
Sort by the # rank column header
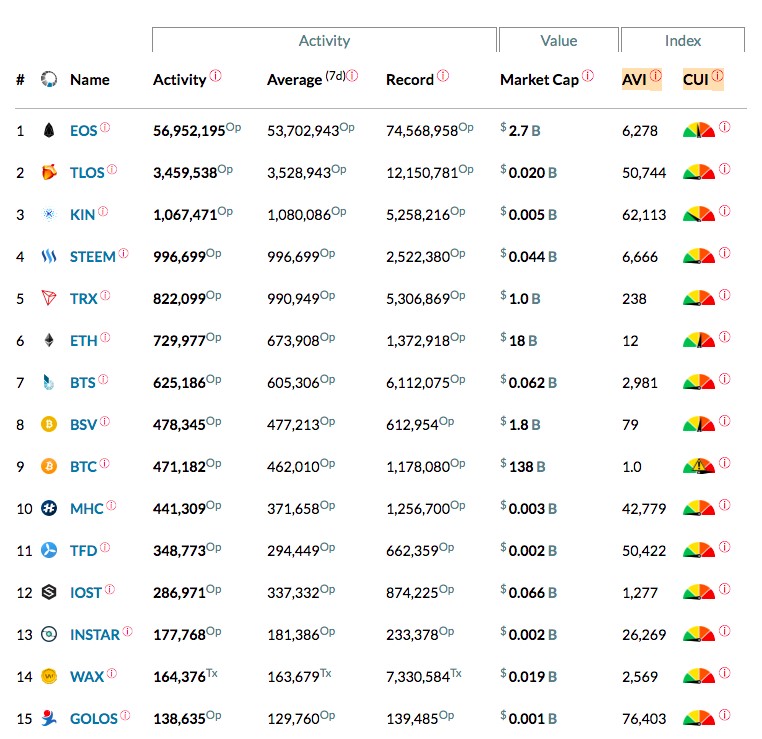20,79
